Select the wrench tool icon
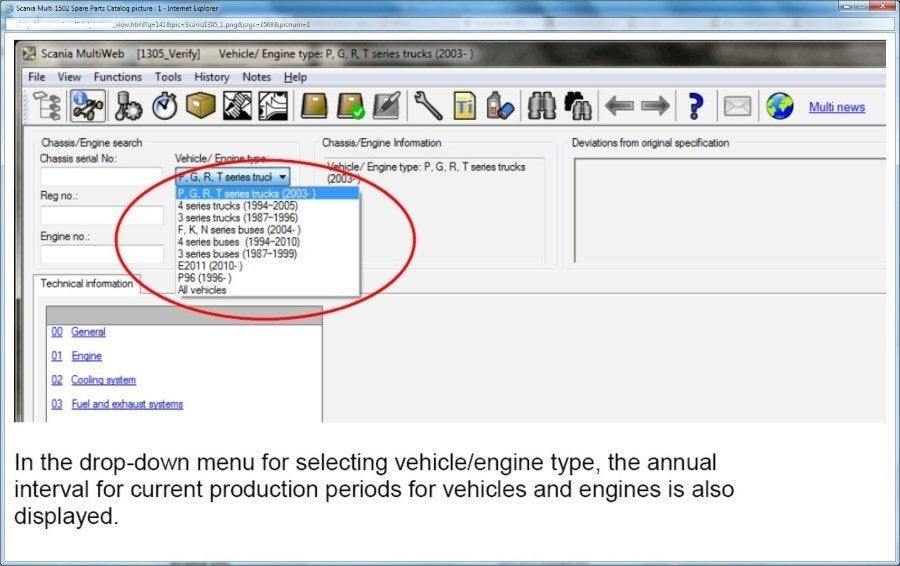The height and width of the screenshot is (566, 900). click(x=428, y=106)
